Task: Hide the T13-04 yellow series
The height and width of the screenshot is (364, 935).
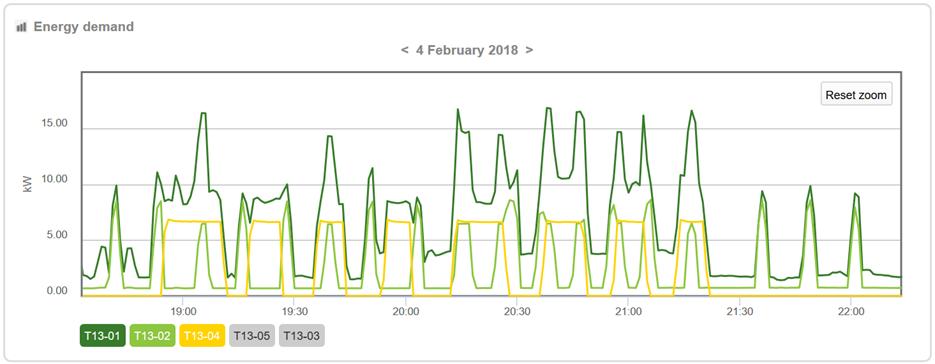Action: (x=202, y=336)
